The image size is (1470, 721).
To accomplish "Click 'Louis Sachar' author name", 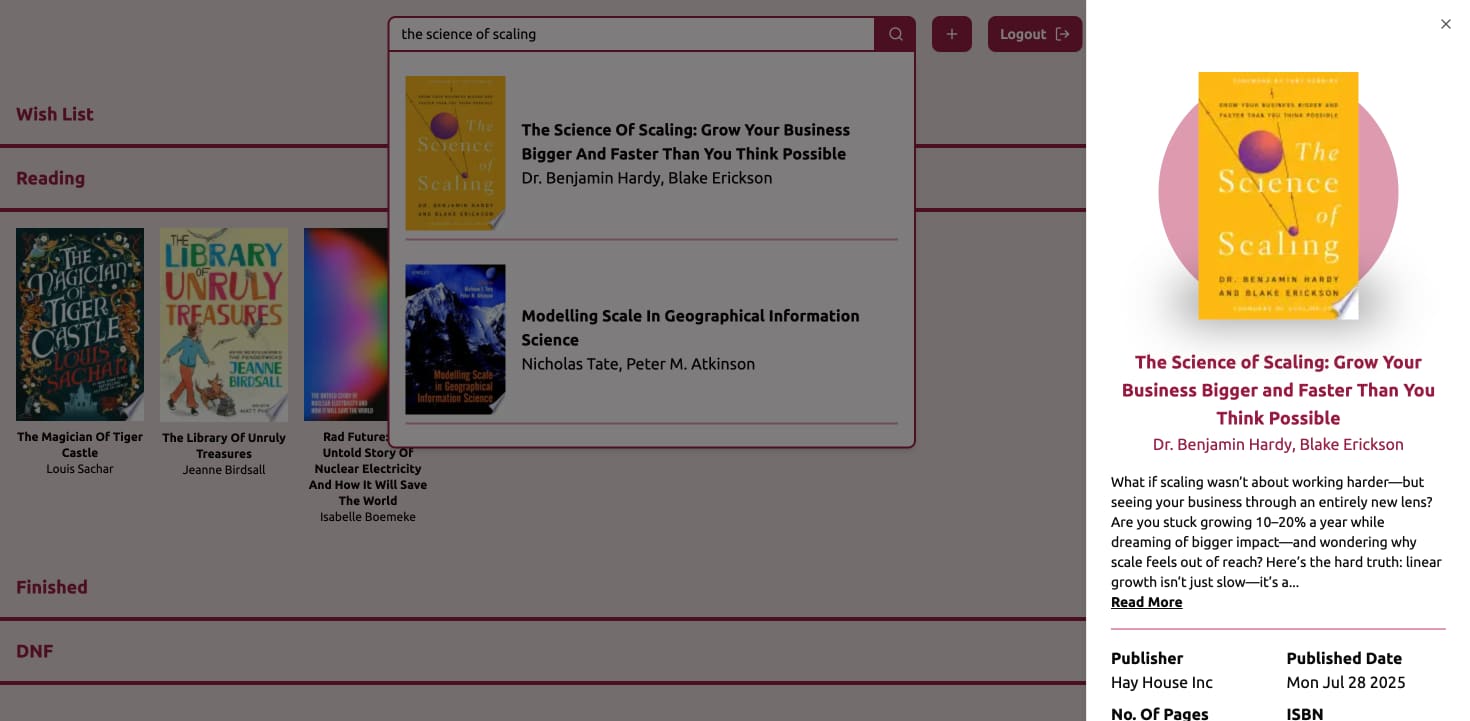I will (x=80, y=469).
